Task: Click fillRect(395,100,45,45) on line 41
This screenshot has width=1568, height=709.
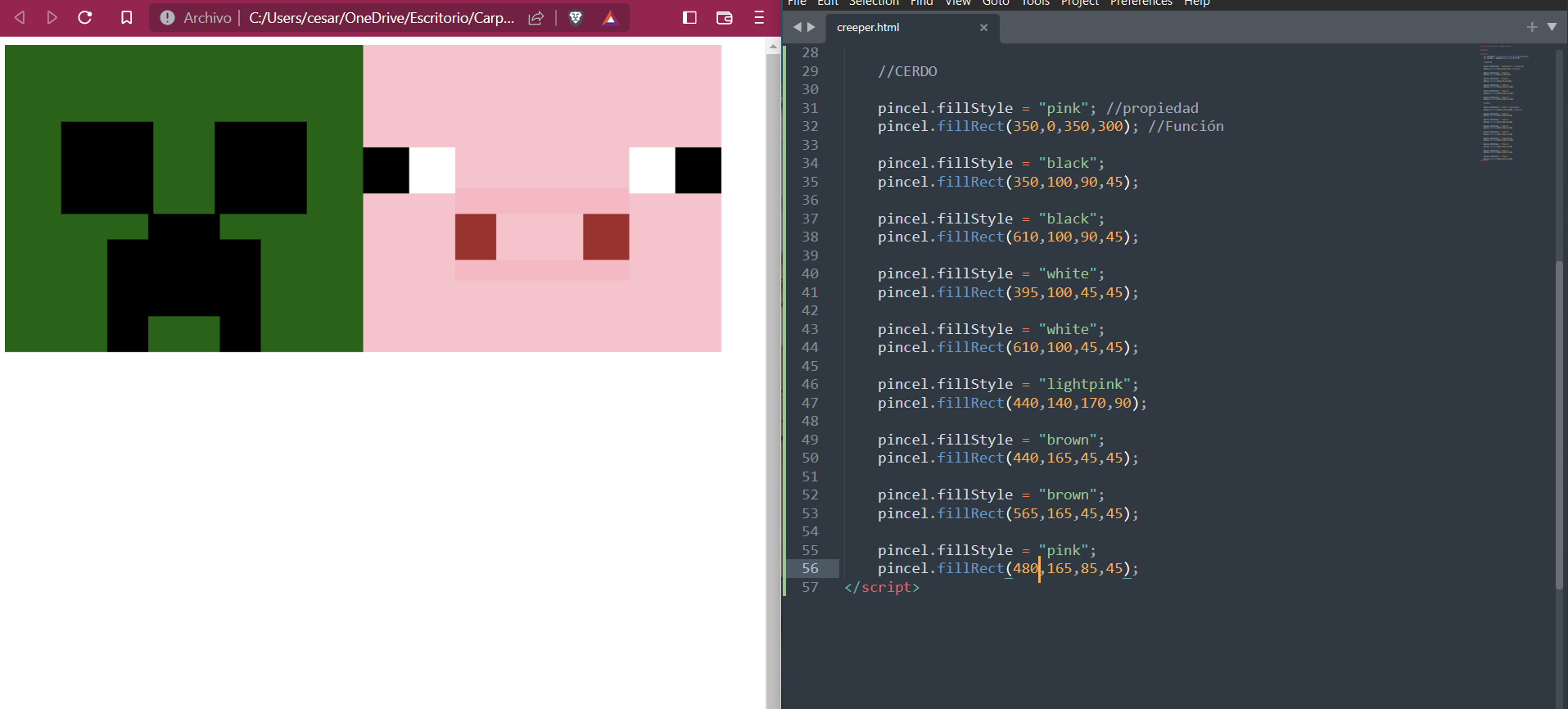Action: pyautogui.click(x=1033, y=292)
